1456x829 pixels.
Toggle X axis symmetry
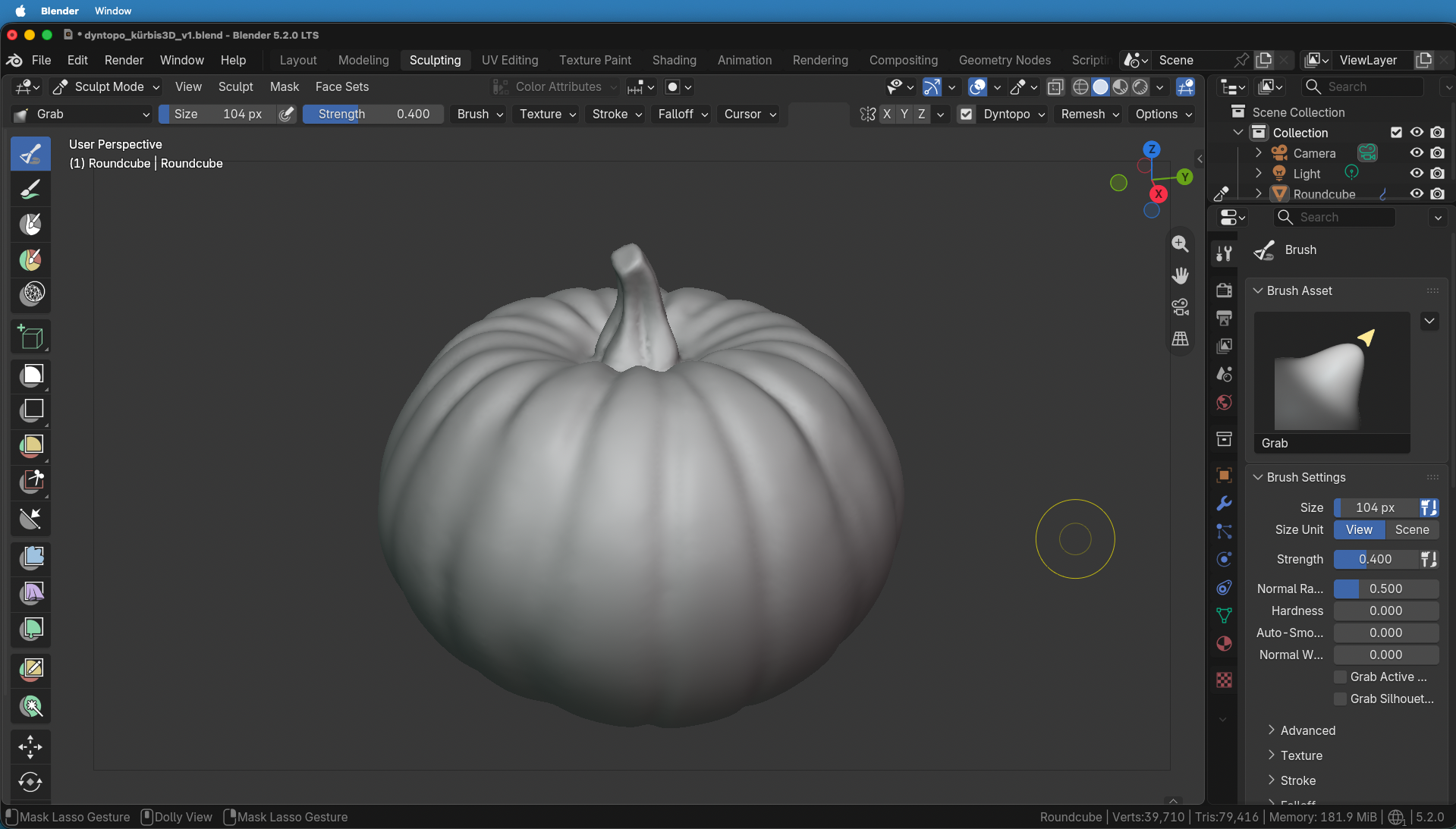click(886, 114)
